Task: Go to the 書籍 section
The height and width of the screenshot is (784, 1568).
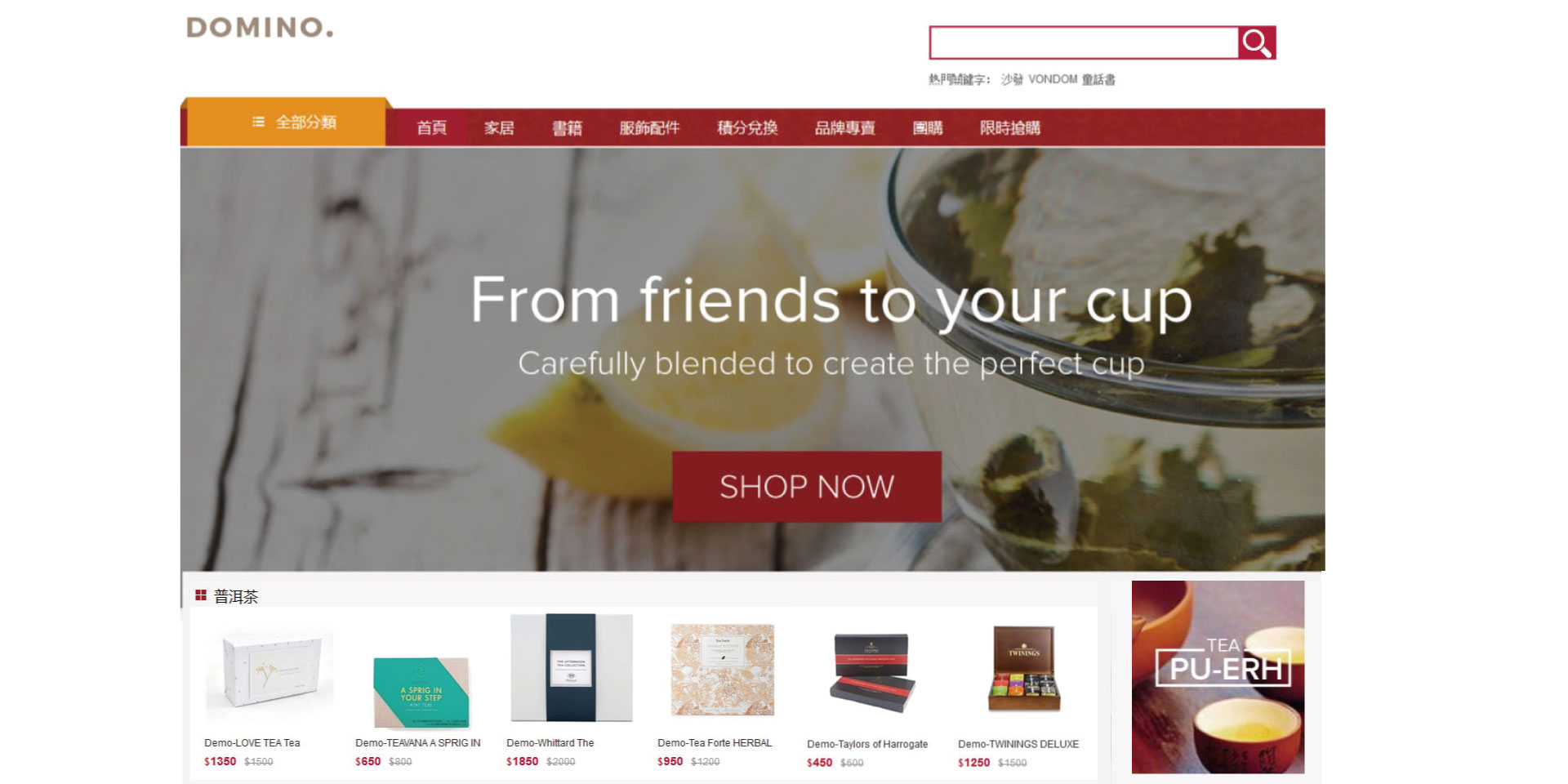Action: (567, 127)
